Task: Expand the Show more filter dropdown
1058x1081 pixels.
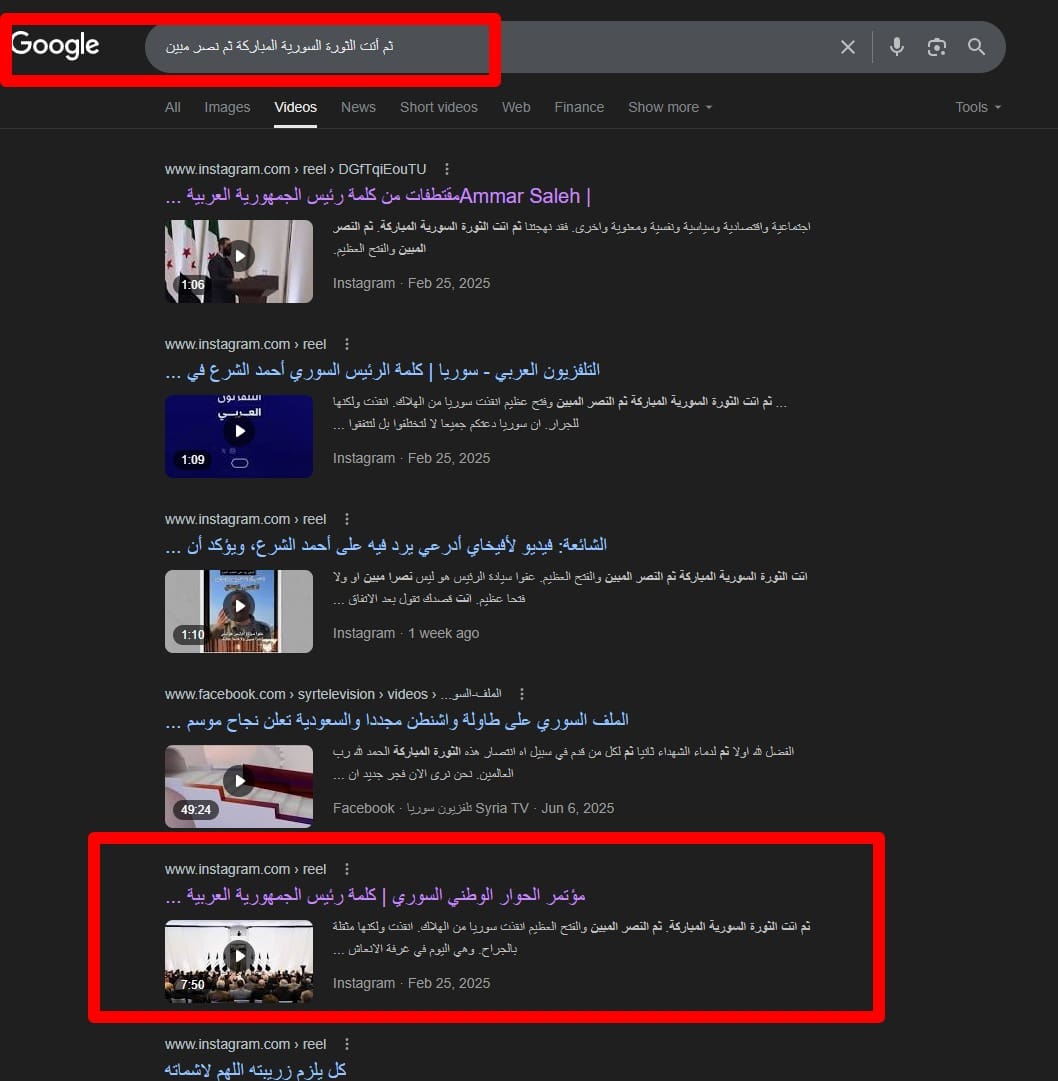Action: (670, 108)
